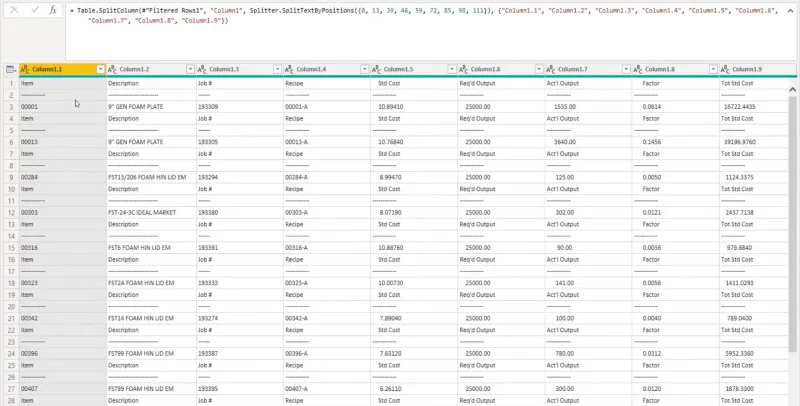Click recipe cell 00316-A
800x406 pixels.
[327, 247]
